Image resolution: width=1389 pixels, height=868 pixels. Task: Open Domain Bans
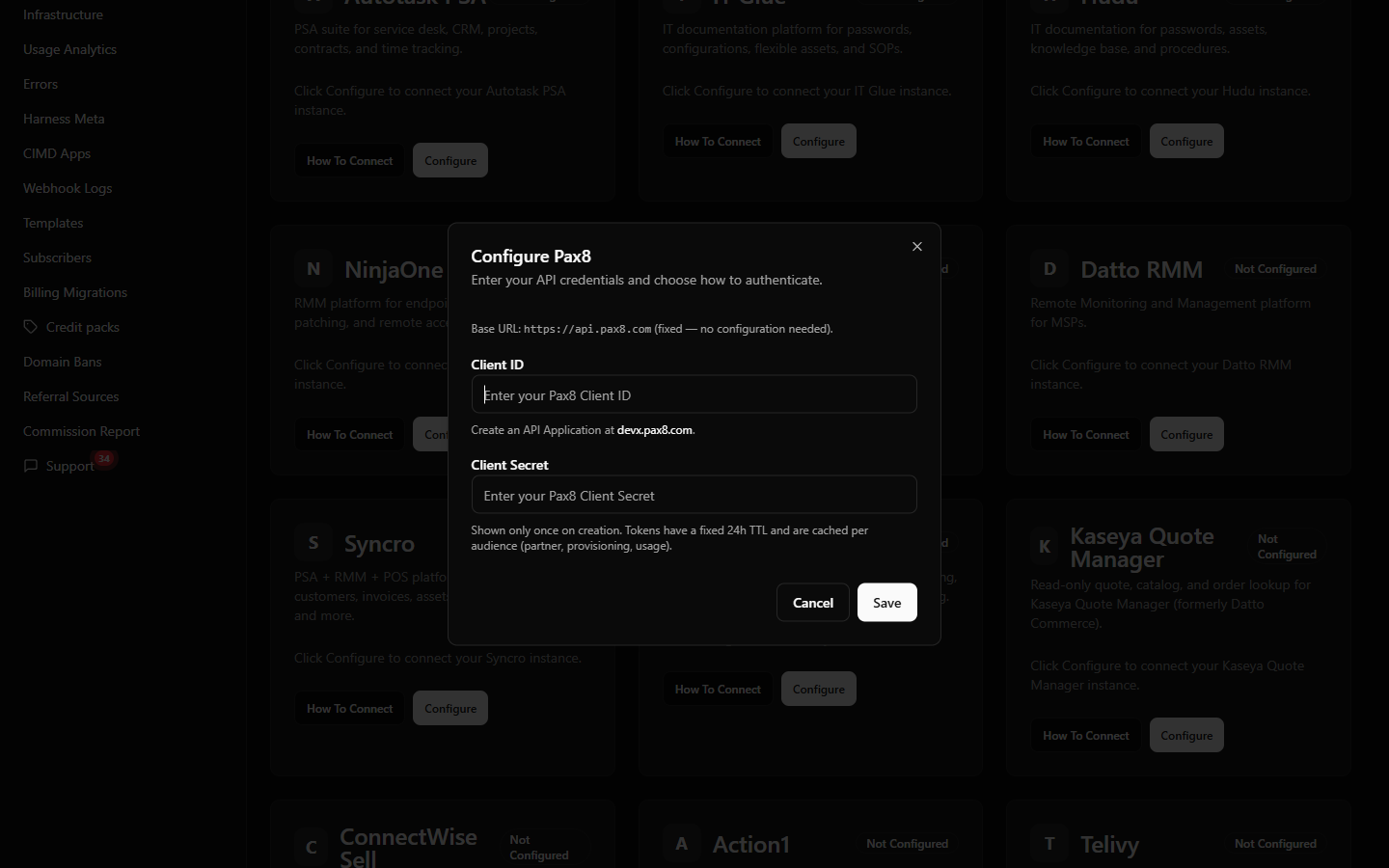[x=62, y=362]
